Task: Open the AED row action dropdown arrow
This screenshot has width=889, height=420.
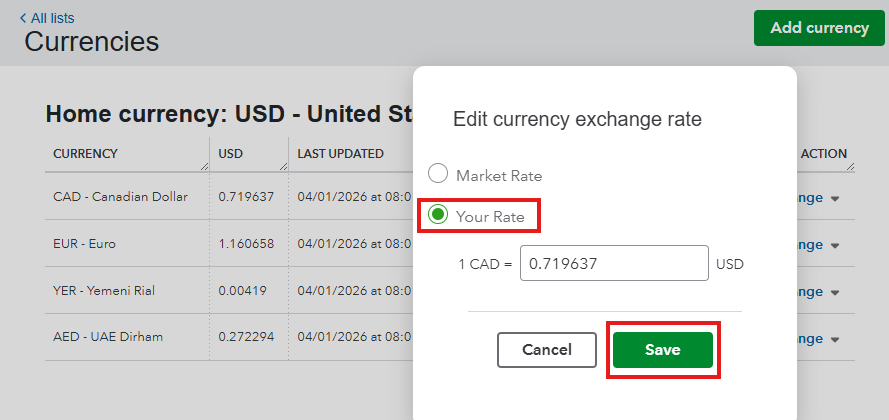Action: pyautogui.click(x=835, y=338)
